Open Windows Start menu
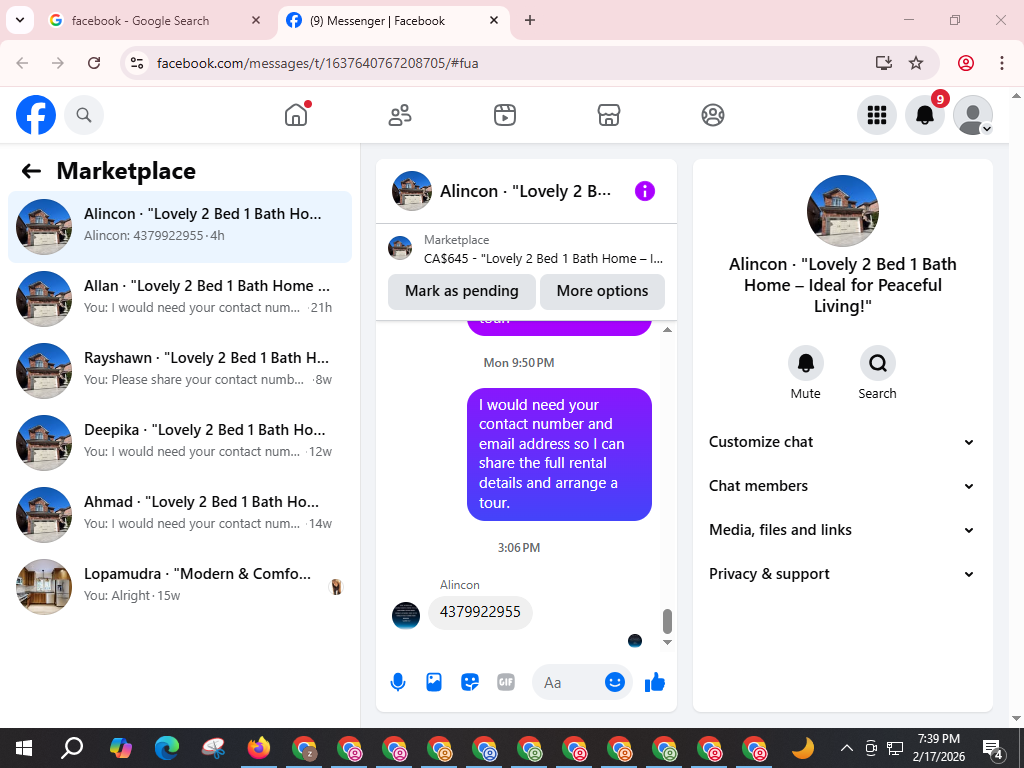This screenshot has height=768, width=1024. tap(24, 748)
